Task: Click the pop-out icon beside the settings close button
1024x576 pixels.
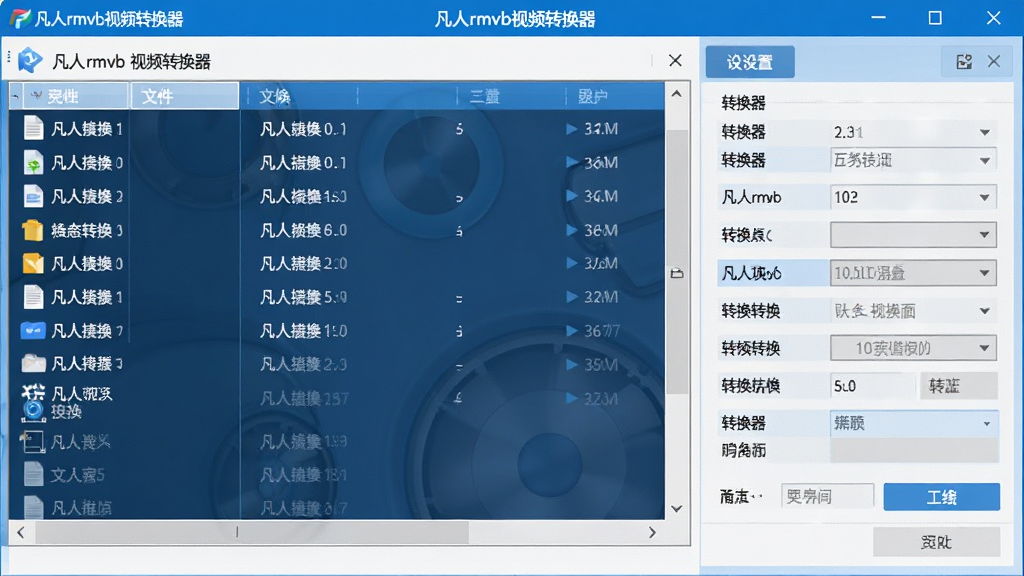Action: coord(964,61)
